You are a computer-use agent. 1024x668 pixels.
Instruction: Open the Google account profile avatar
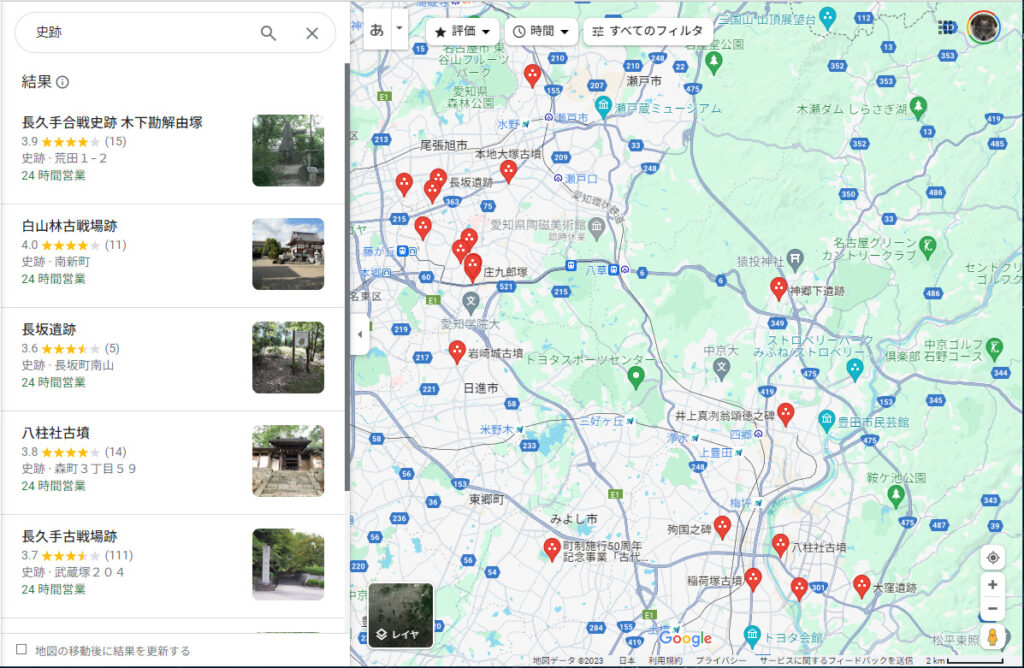coord(984,27)
